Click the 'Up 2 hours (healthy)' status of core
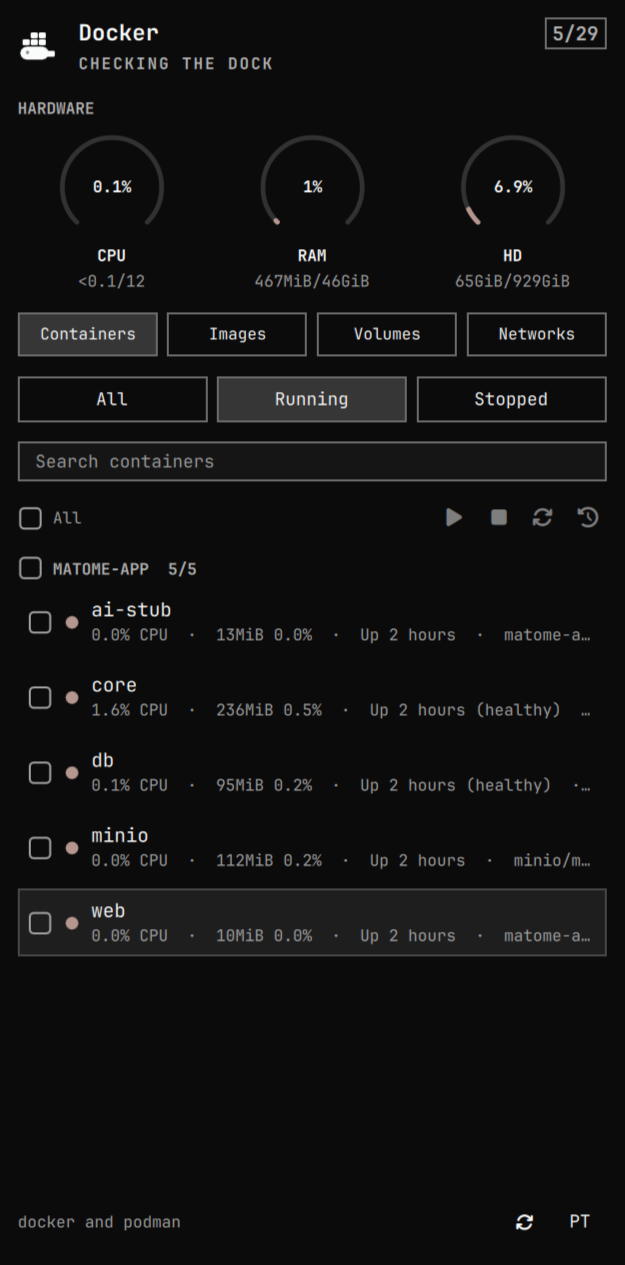This screenshot has width=625, height=1265. [465, 710]
